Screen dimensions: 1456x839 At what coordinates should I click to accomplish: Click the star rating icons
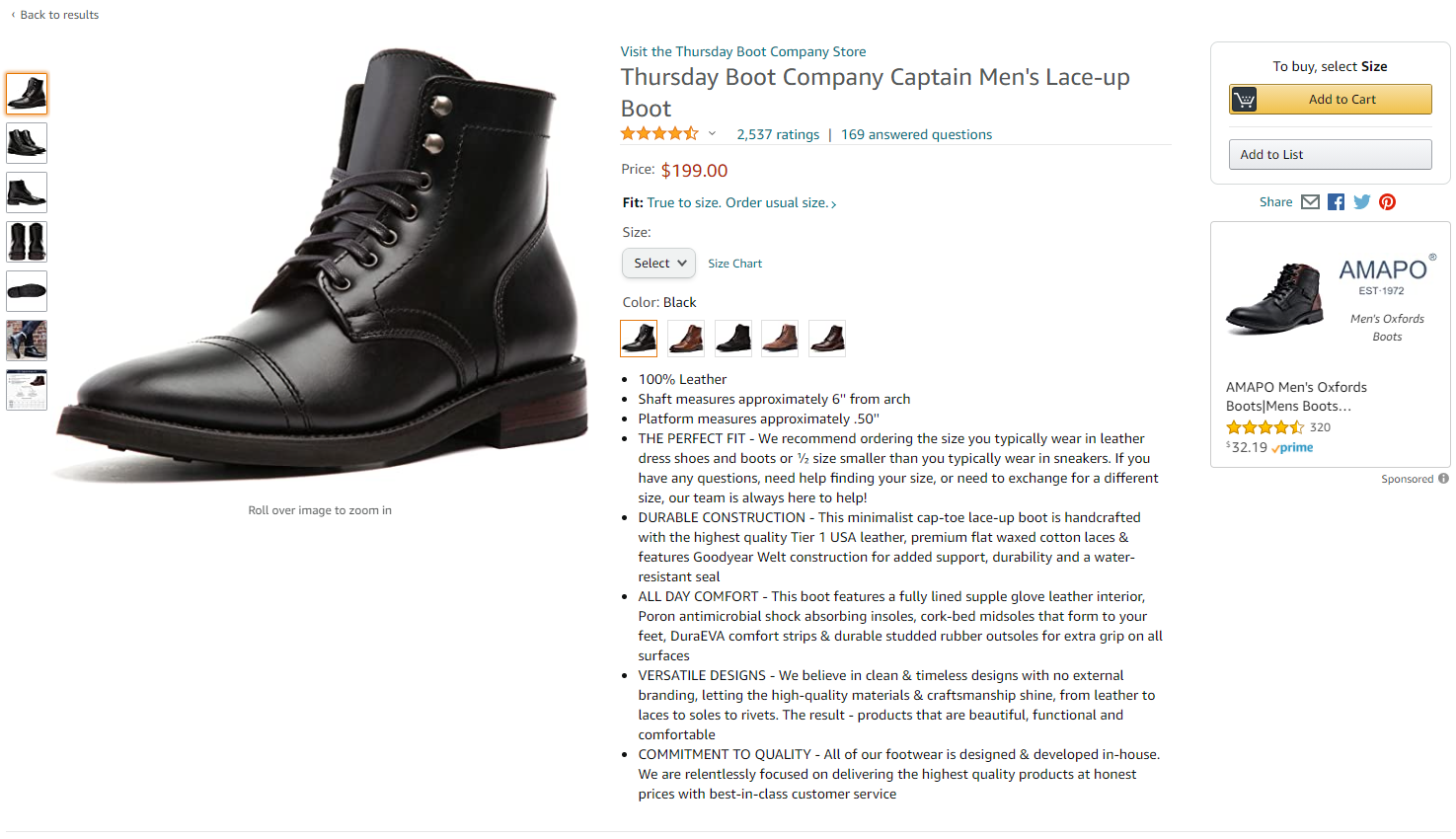658,134
